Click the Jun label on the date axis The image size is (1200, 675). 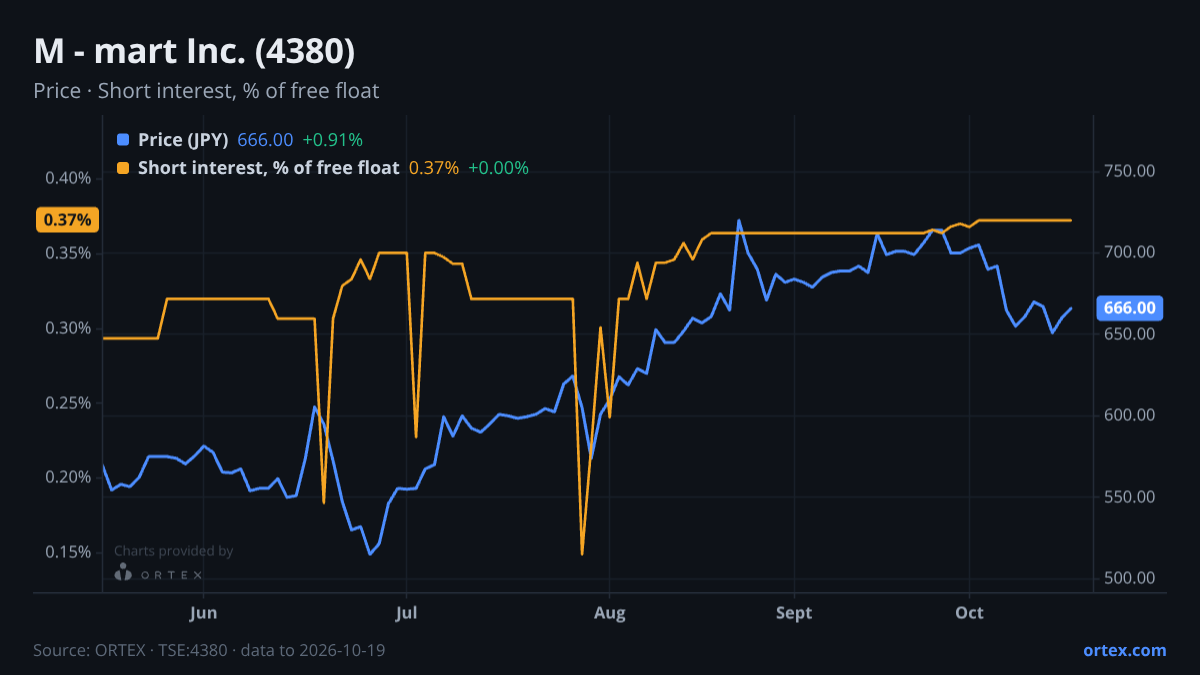point(203,612)
